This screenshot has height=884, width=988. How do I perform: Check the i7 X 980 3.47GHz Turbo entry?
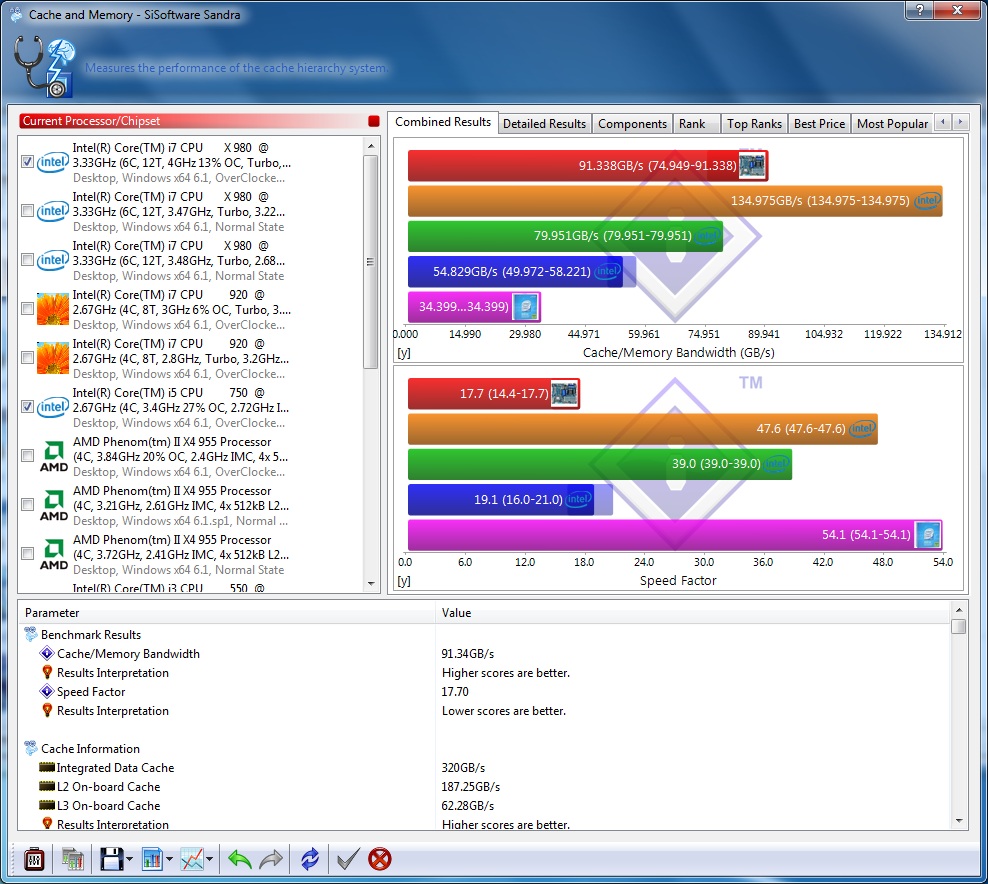click(27, 210)
